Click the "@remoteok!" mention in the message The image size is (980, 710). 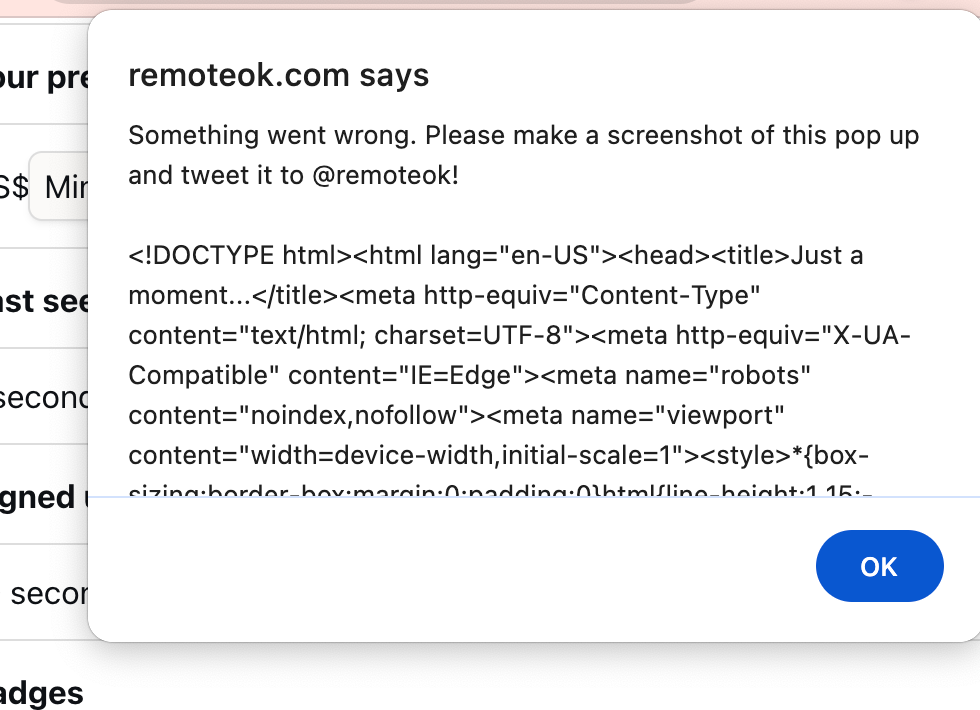(385, 176)
